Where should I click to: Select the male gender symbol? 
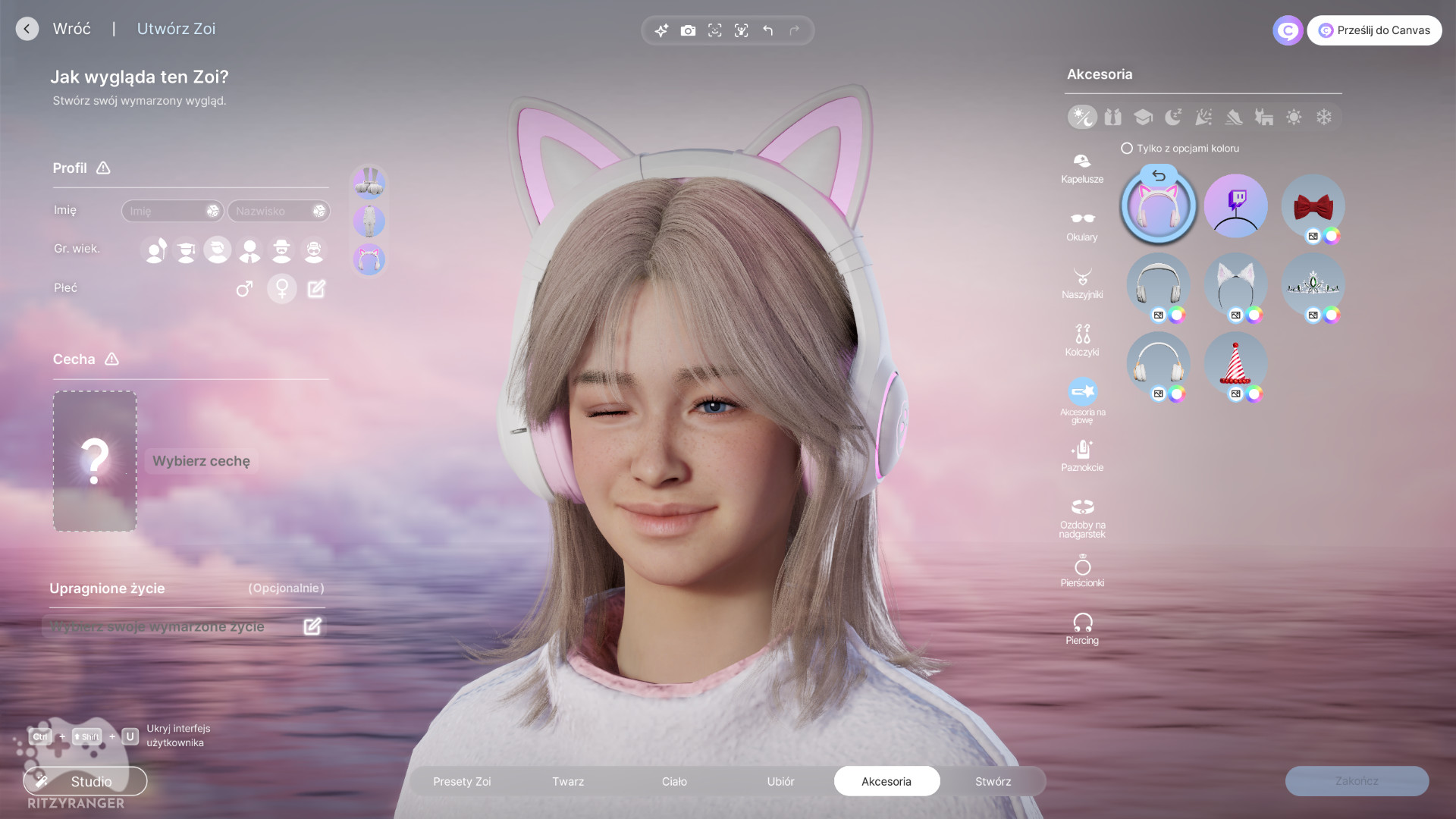tap(244, 288)
